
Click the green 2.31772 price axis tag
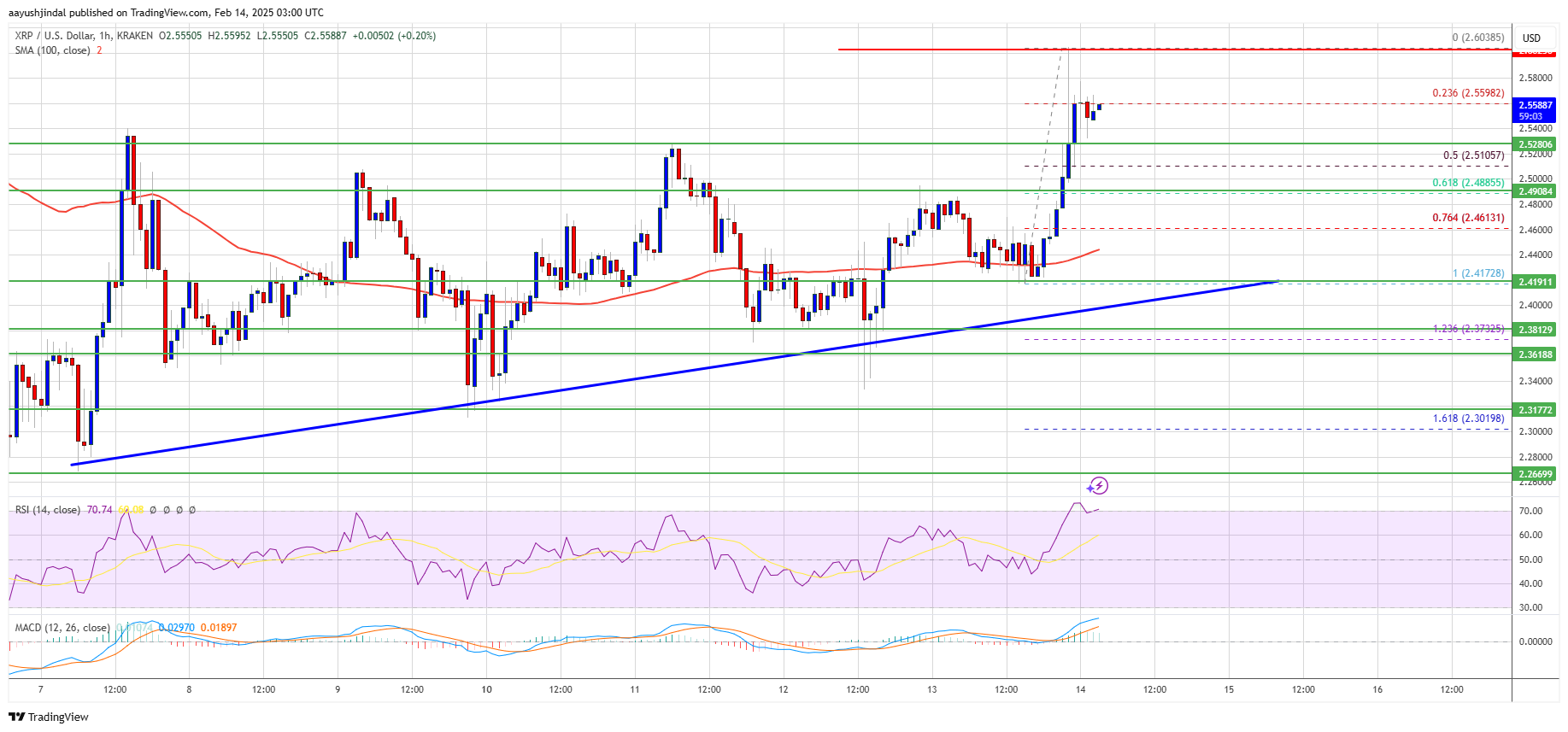click(x=1535, y=410)
